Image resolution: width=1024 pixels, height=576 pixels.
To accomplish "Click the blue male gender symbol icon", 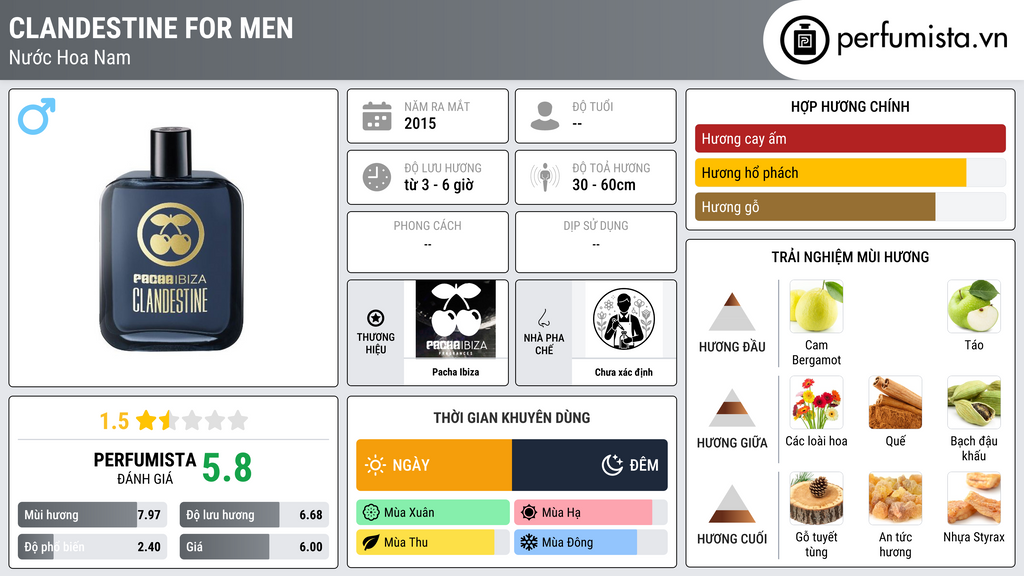I will coord(37,116).
